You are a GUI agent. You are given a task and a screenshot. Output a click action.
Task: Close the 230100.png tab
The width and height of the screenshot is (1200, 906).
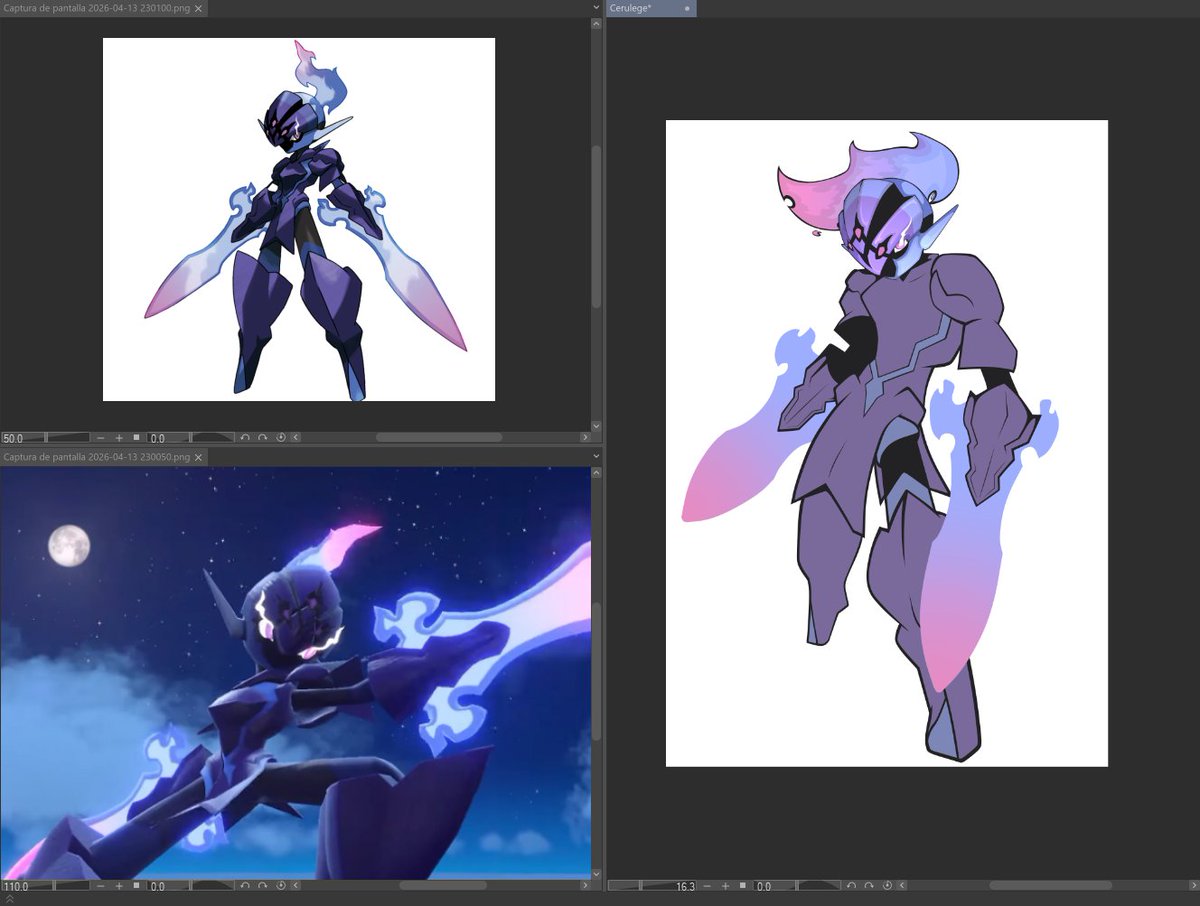pos(199,8)
